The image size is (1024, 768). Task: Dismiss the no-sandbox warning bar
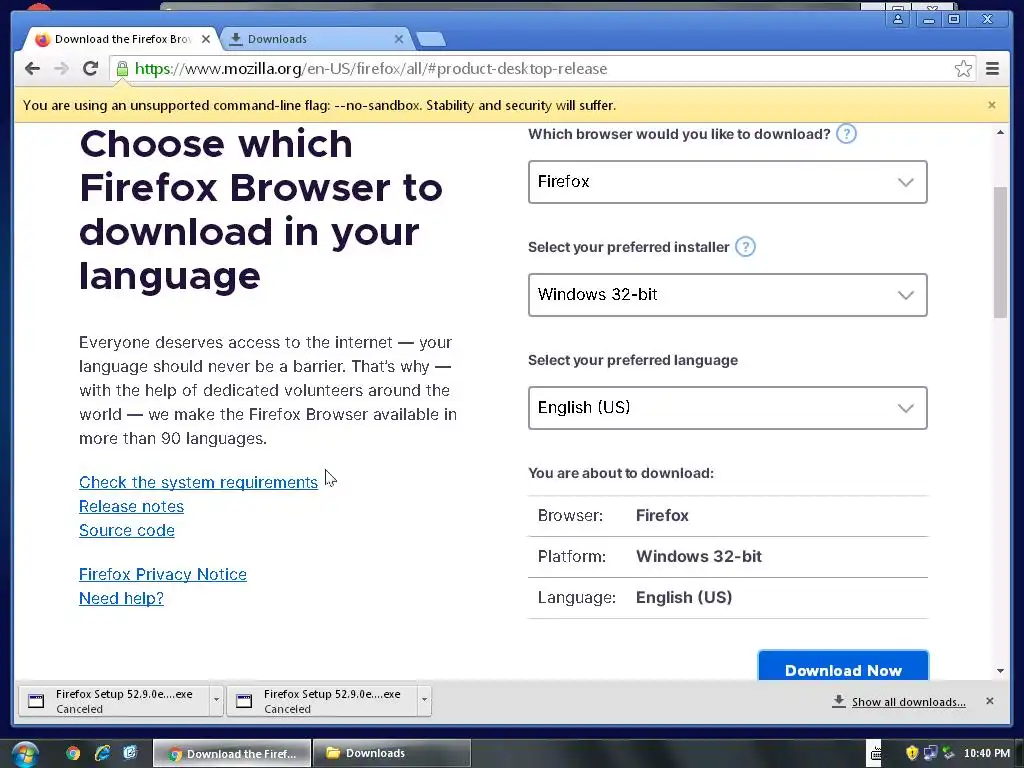point(992,105)
